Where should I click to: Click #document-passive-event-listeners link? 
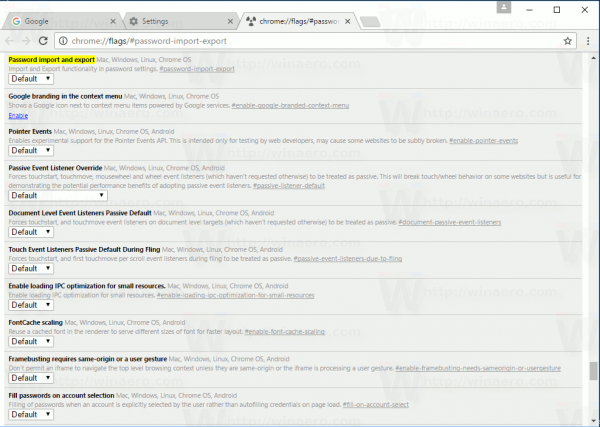pyautogui.click(x=450, y=222)
